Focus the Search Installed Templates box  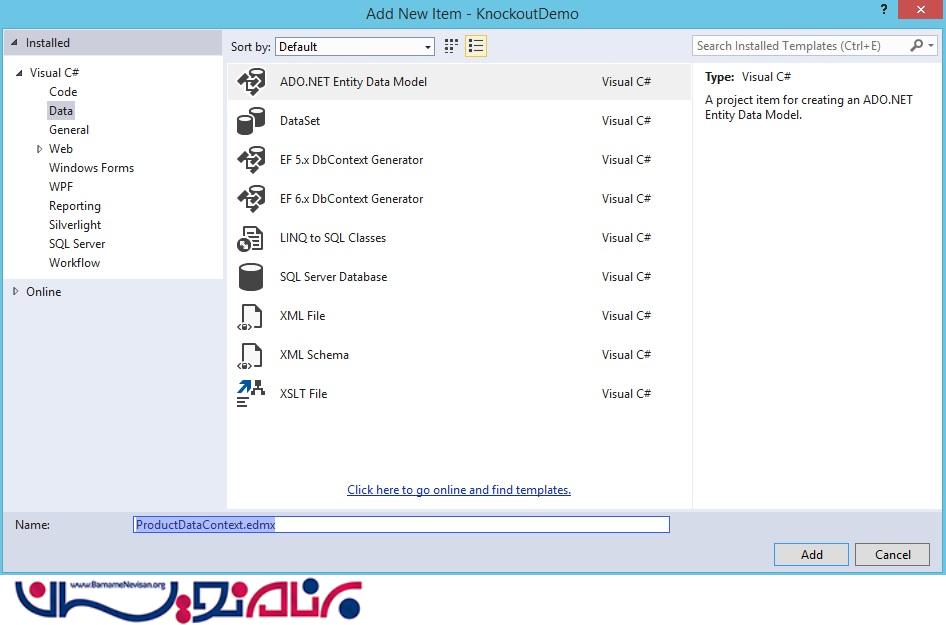pos(800,46)
